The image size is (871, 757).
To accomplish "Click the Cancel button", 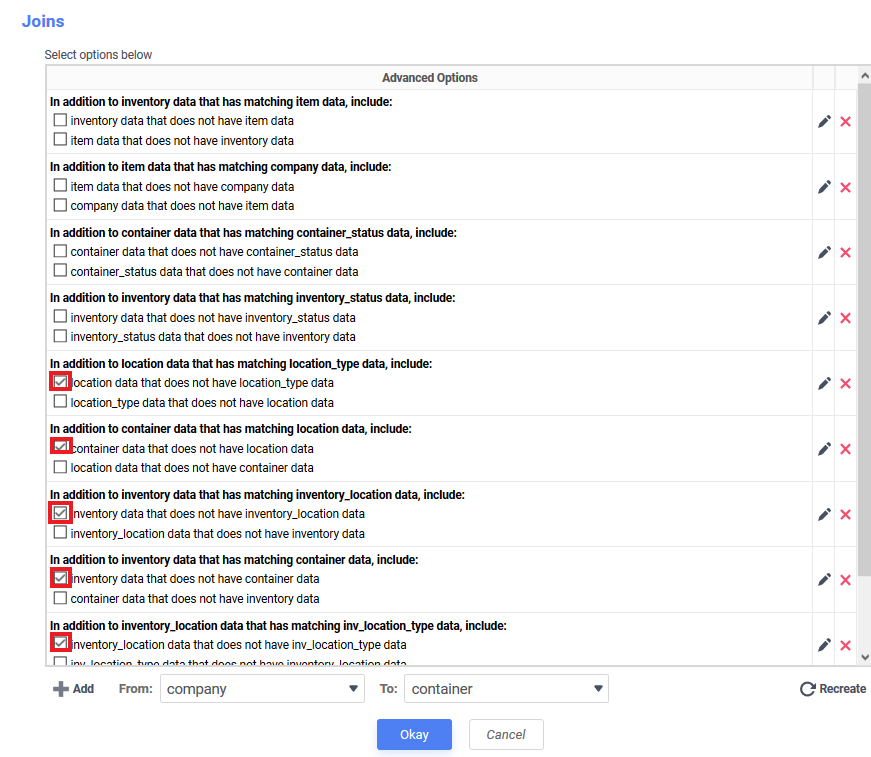I will tap(506, 735).
